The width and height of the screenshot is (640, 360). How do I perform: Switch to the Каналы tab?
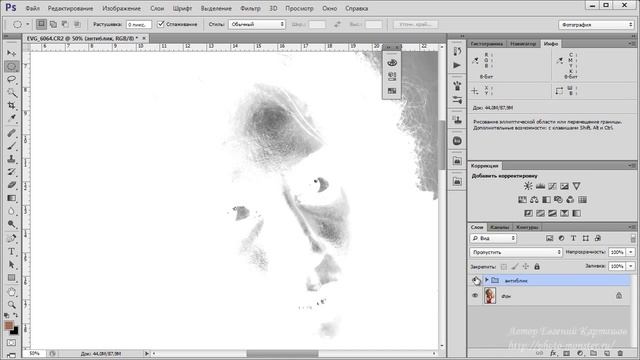point(500,227)
